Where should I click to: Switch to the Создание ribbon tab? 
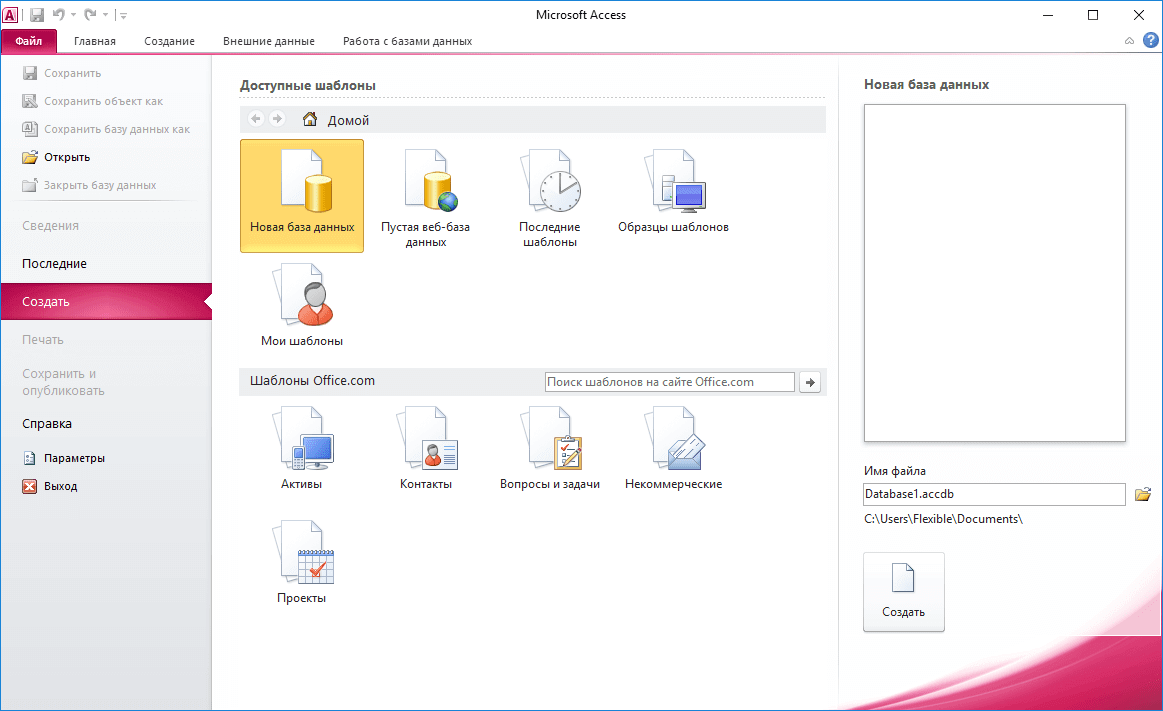coord(169,41)
